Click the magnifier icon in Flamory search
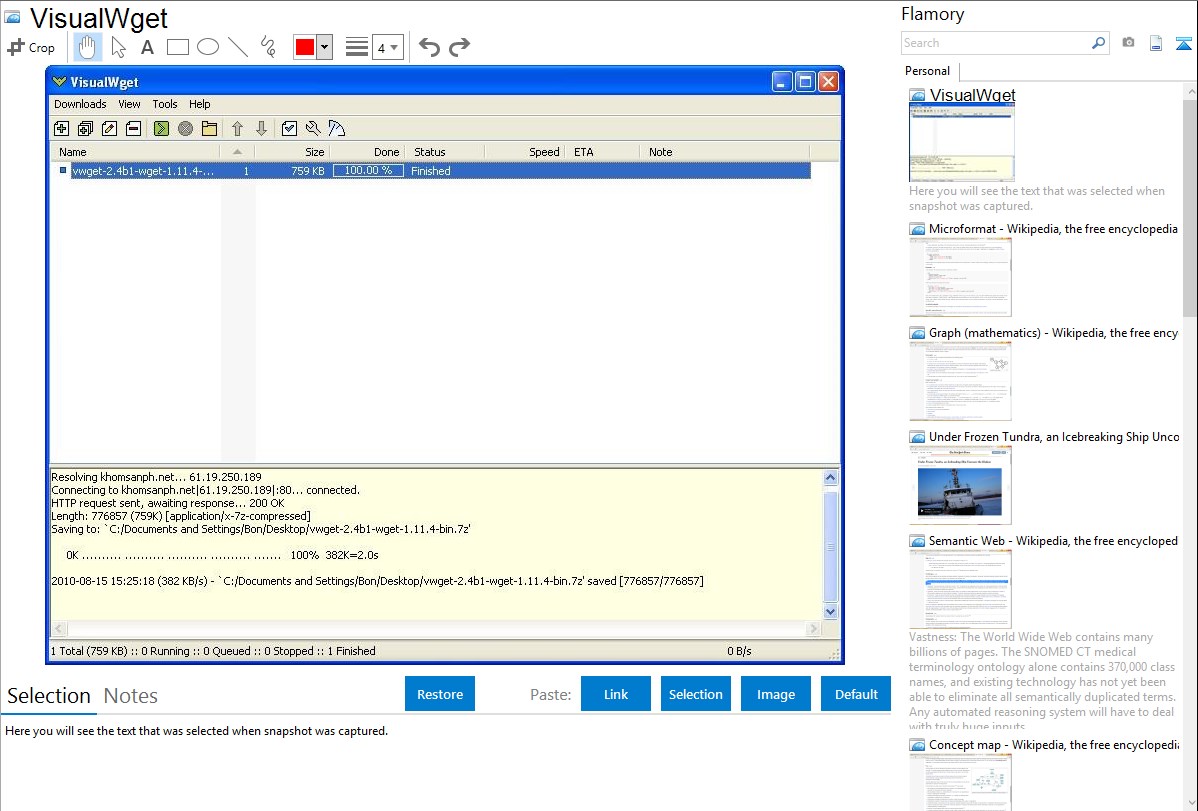The width and height of the screenshot is (1198, 811). (x=1098, y=43)
